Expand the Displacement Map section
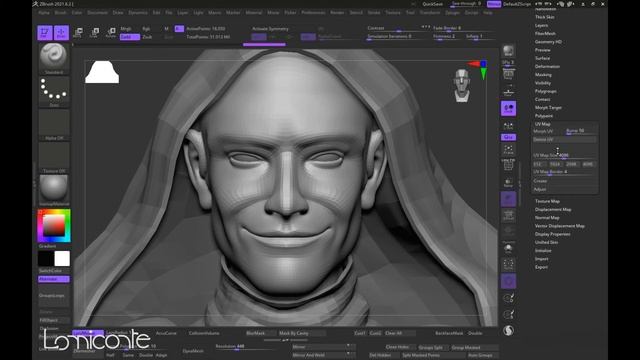The image size is (640, 360). pyautogui.click(x=553, y=209)
